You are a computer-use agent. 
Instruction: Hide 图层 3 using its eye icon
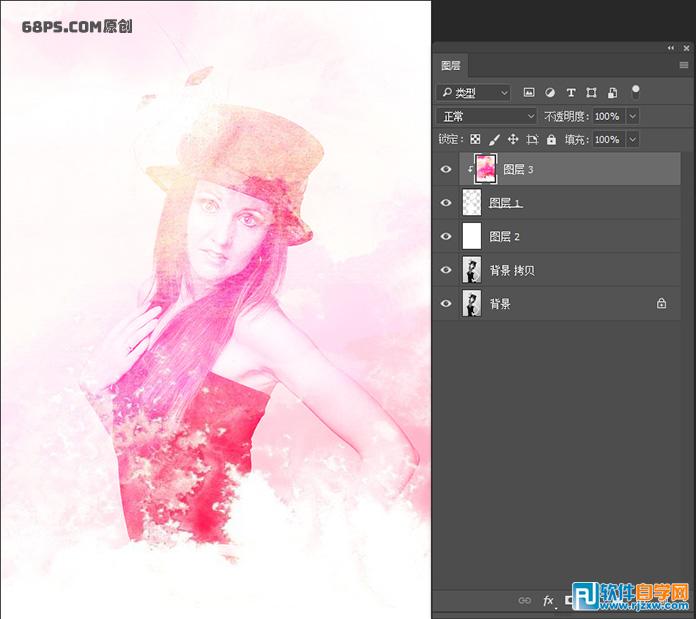pyautogui.click(x=446, y=170)
